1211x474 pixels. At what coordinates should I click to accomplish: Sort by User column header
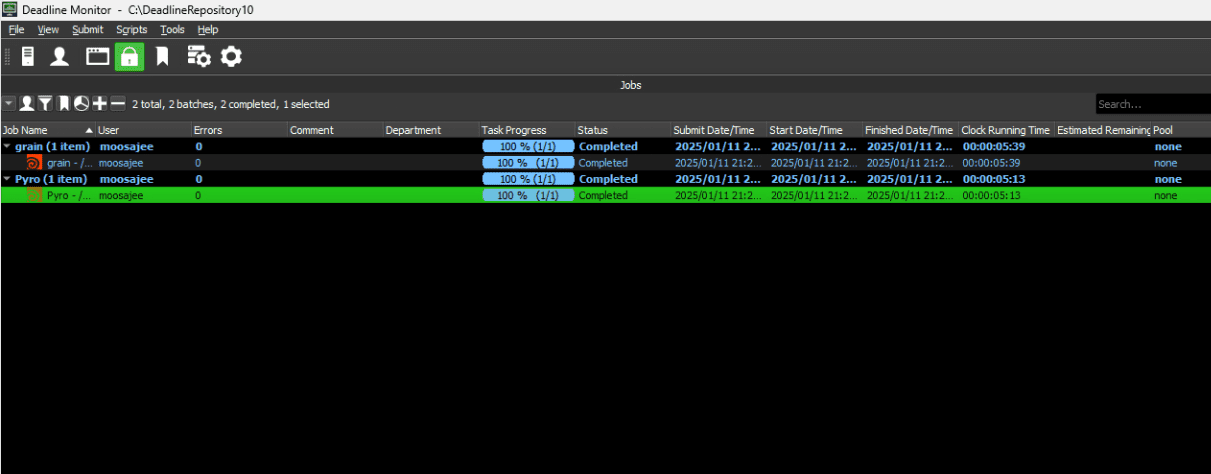point(143,130)
